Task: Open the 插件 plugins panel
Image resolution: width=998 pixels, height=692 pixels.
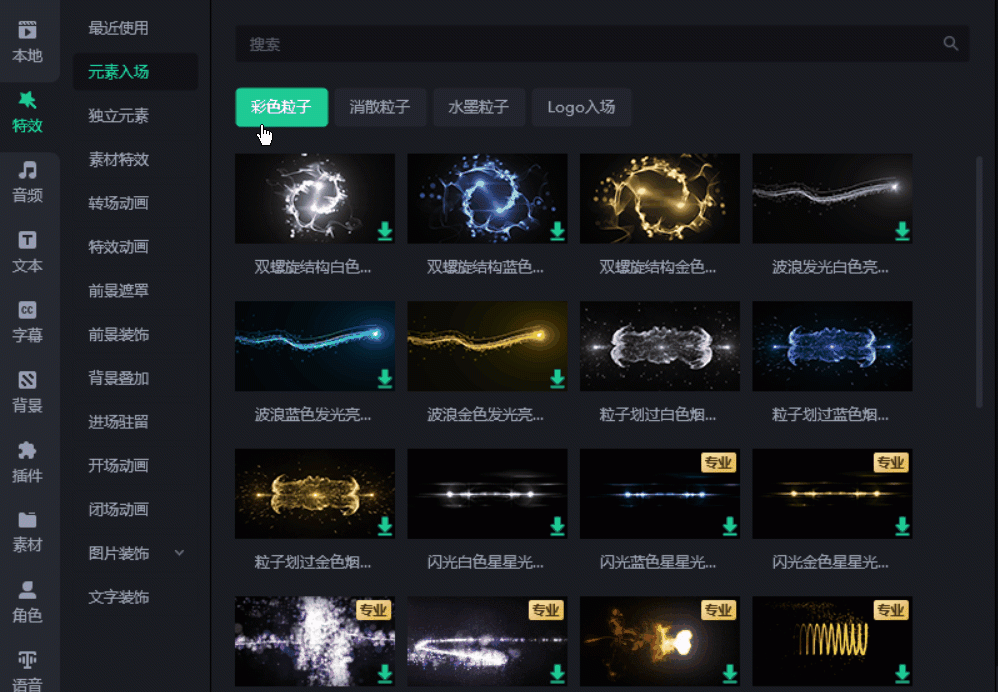Action: click(x=27, y=462)
